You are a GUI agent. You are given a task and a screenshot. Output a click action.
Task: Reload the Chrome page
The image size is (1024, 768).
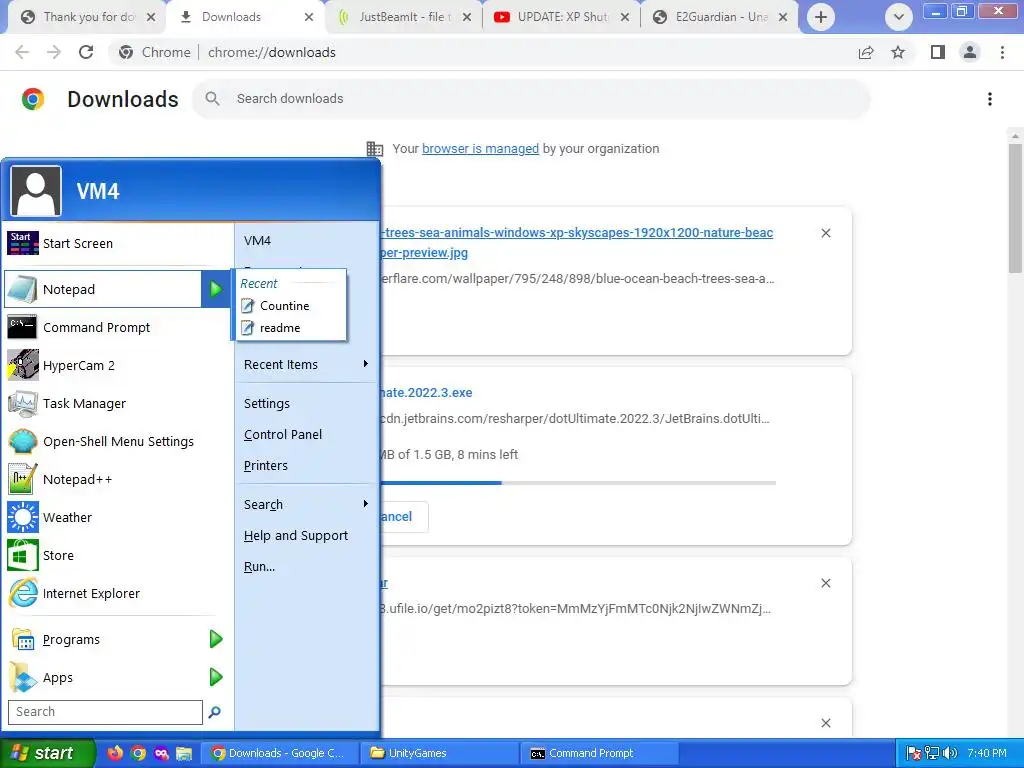pos(86,52)
